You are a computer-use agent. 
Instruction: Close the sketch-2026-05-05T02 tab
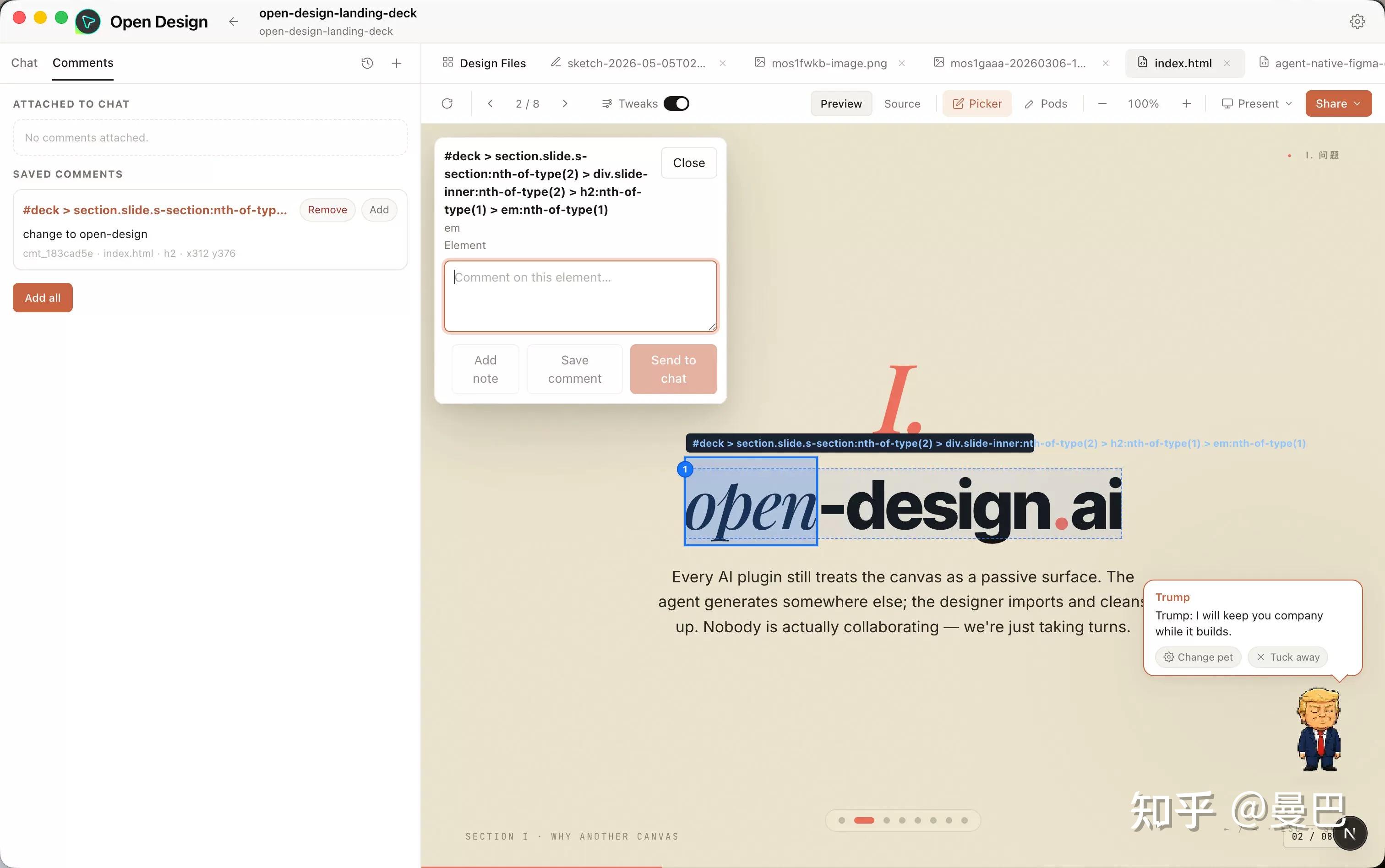pyautogui.click(x=722, y=63)
